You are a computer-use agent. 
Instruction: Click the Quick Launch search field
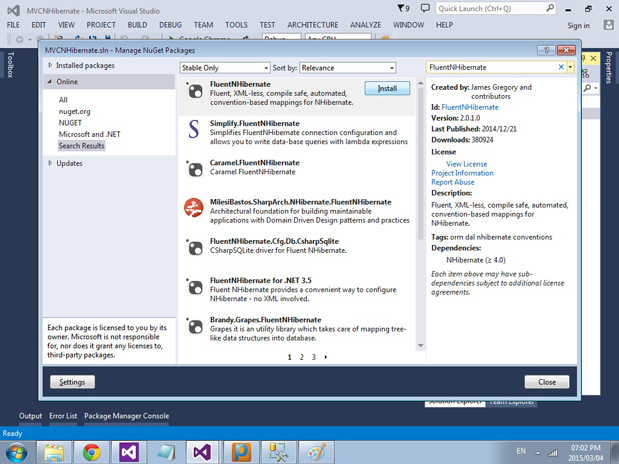pos(490,8)
